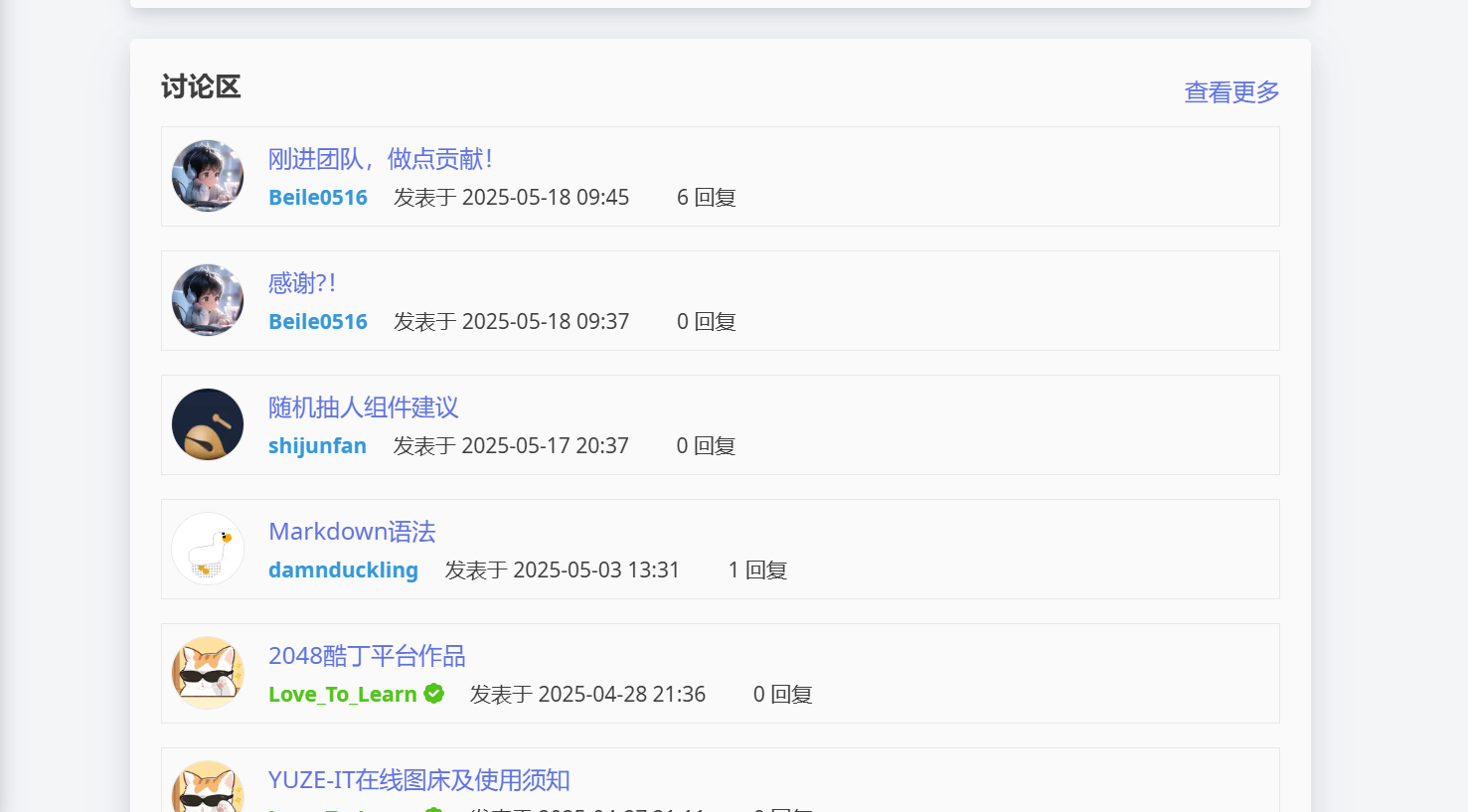Click the green verified badge beside Love_To_Learn
1468x812 pixels.
434,694
